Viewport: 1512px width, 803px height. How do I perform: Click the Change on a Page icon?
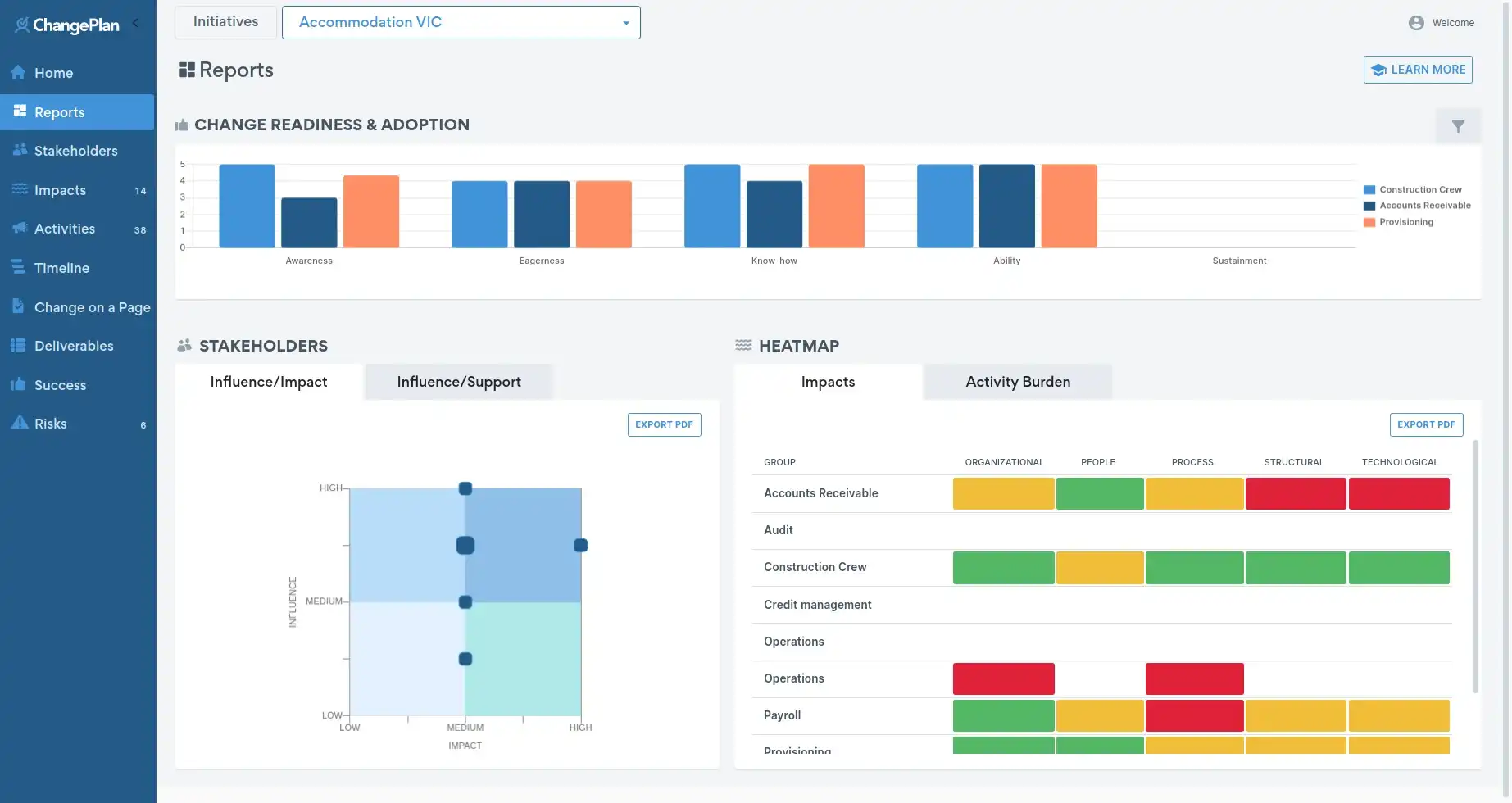click(x=18, y=306)
